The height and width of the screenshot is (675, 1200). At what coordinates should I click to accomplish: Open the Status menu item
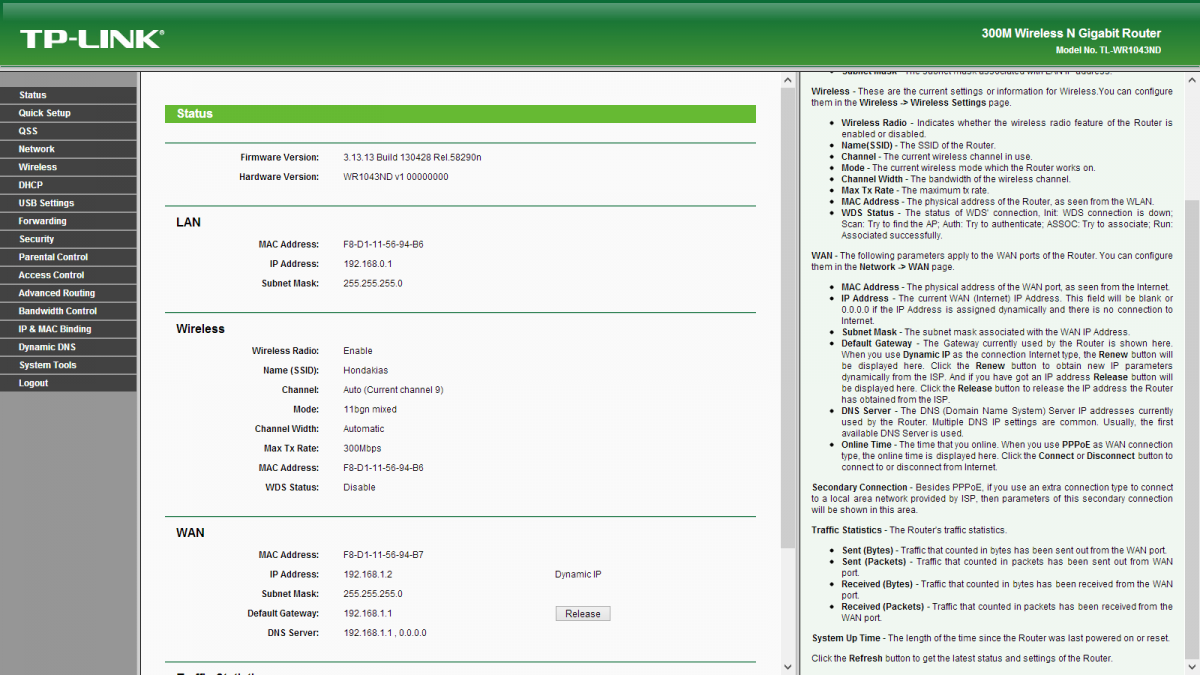pyautogui.click(x=68, y=95)
